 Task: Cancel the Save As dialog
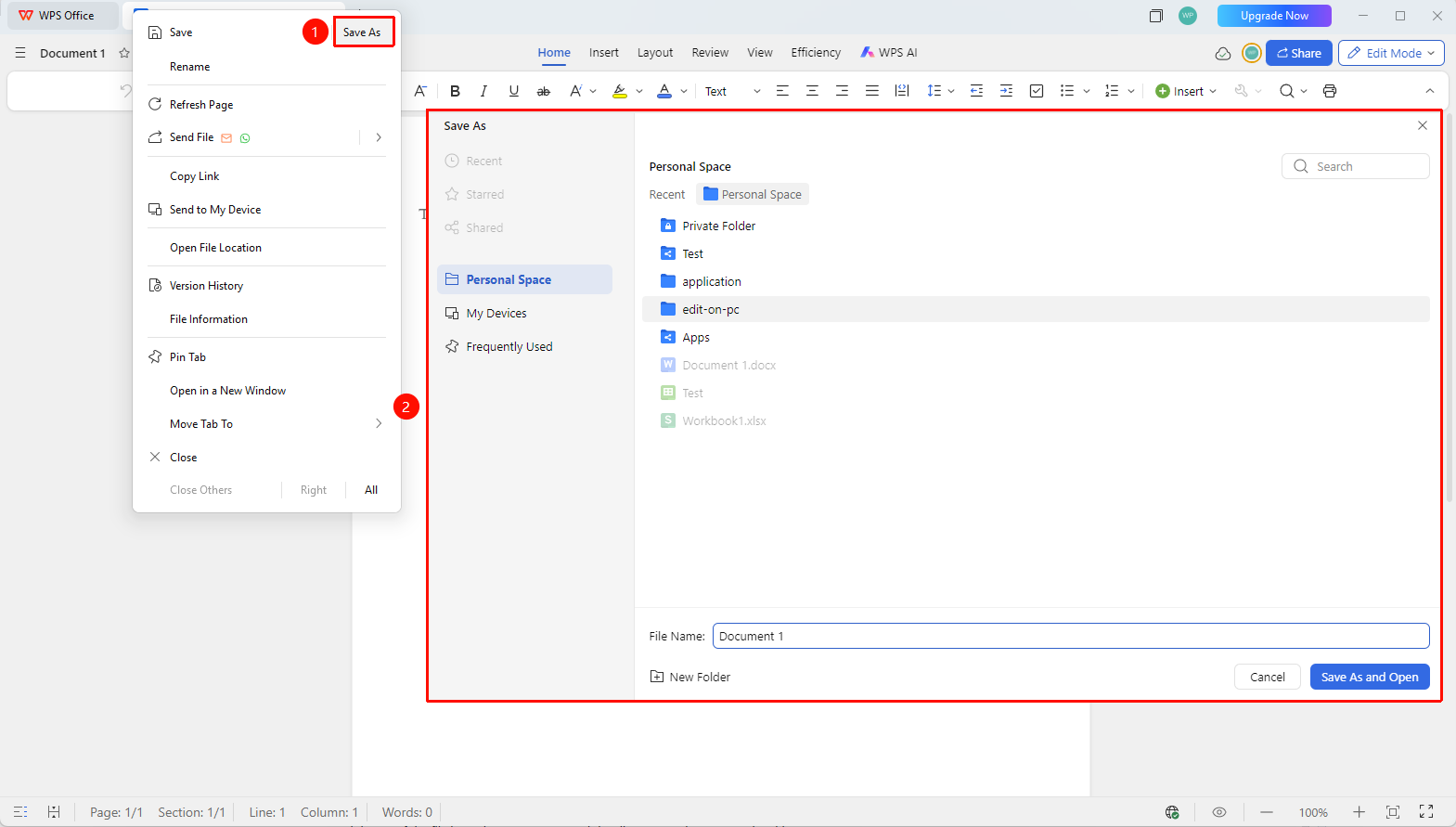click(x=1267, y=677)
